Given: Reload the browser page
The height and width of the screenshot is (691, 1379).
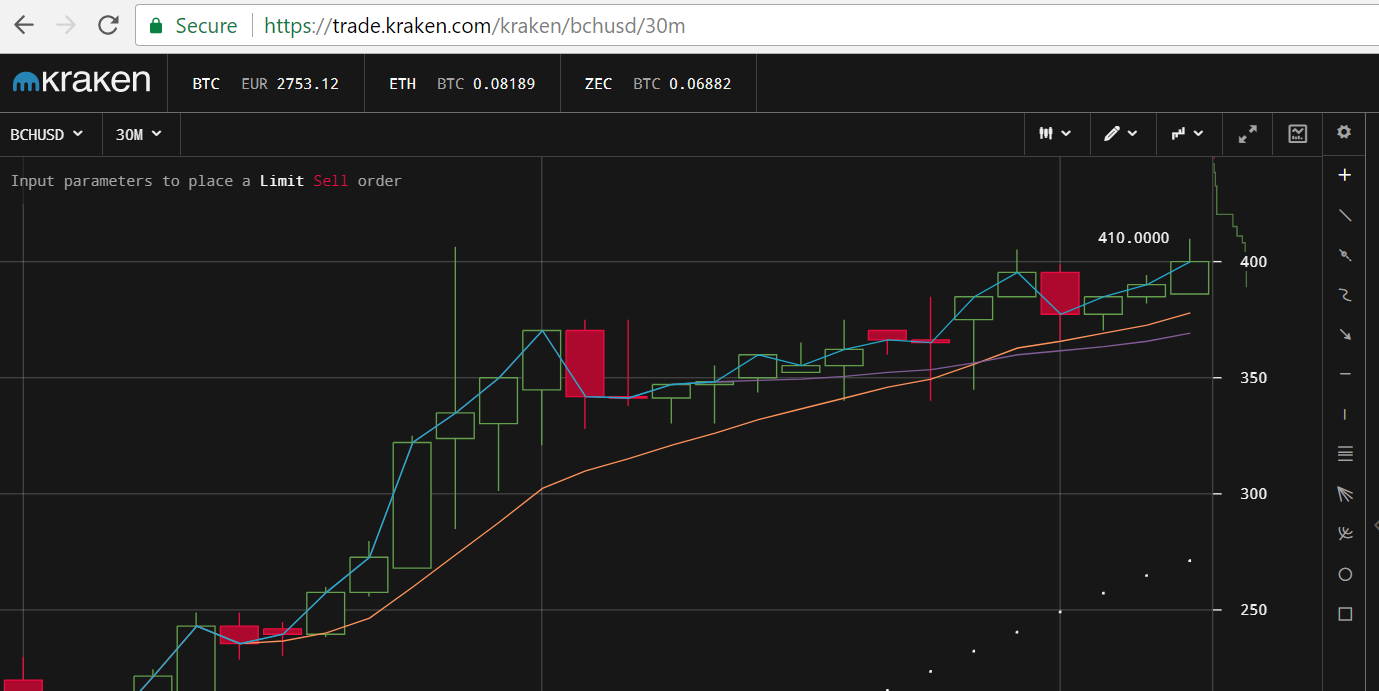Looking at the screenshot, I should coord(109,26).
